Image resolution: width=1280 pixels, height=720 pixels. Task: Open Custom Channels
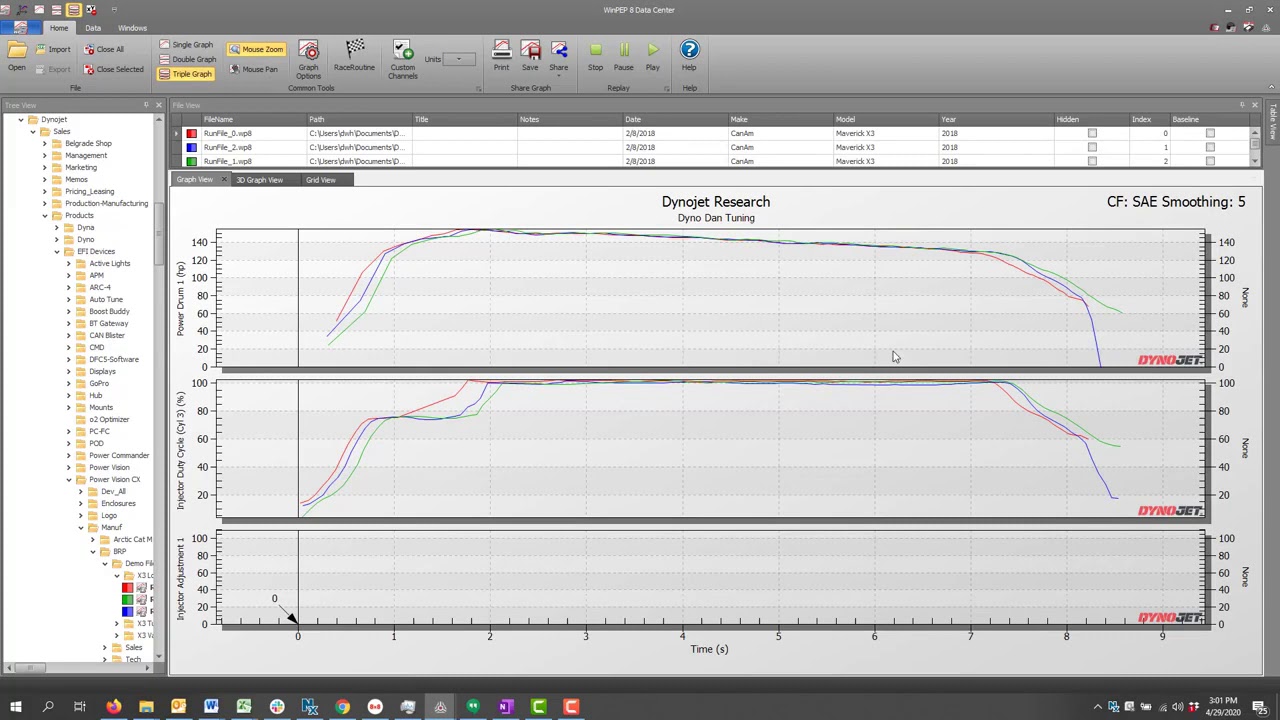402,59
